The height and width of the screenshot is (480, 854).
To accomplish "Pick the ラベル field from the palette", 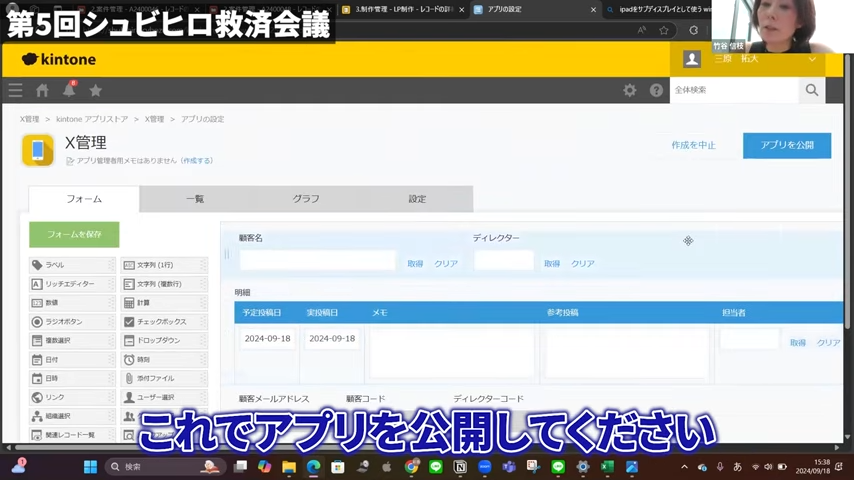I will [72, 265].
